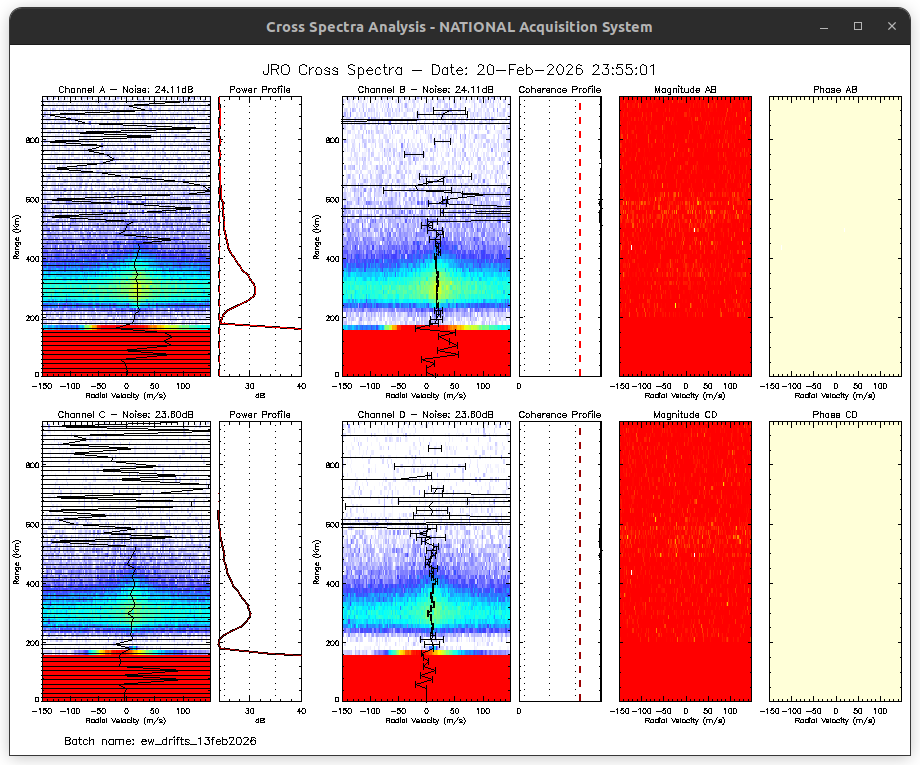Viewport: 920px width, 765px height.
Task: Close the Cross Spectra Analysis window
Action: (891, 27)
